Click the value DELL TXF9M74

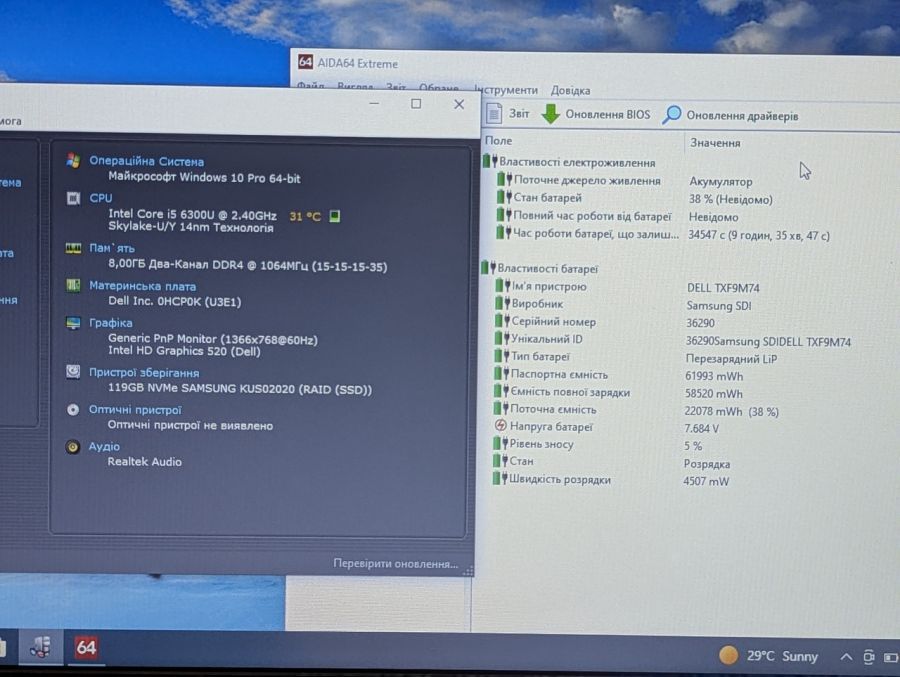click(x=723, y=288)
